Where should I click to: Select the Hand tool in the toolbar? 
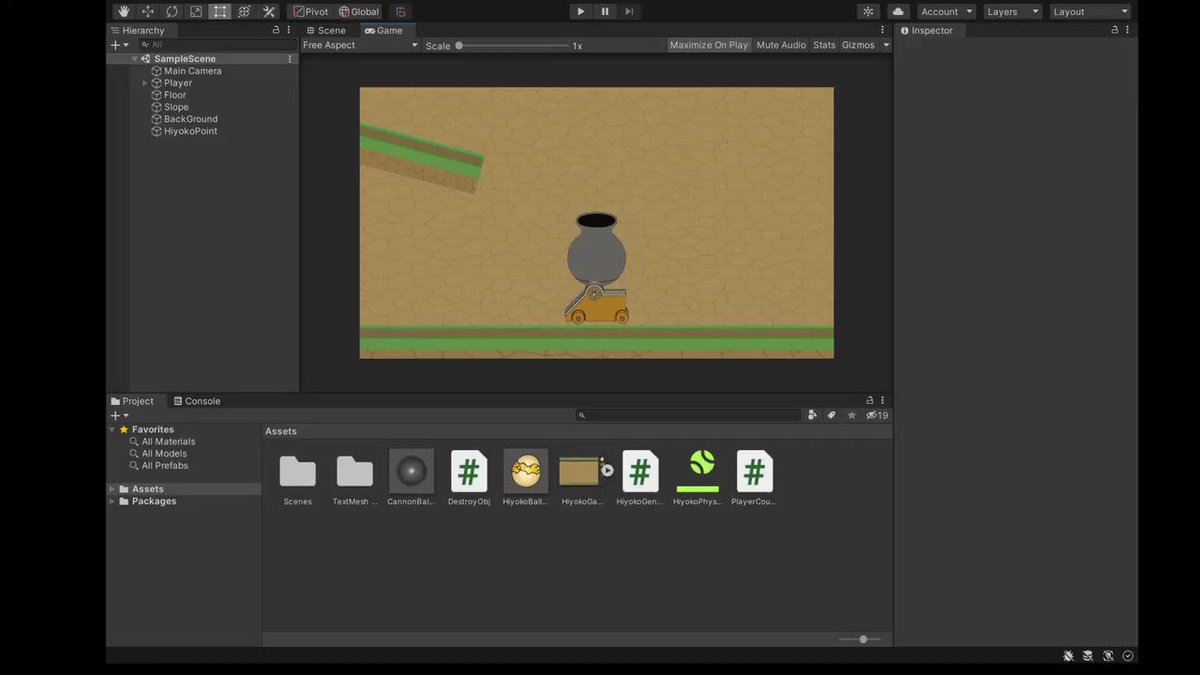click(x=123, y=11)
